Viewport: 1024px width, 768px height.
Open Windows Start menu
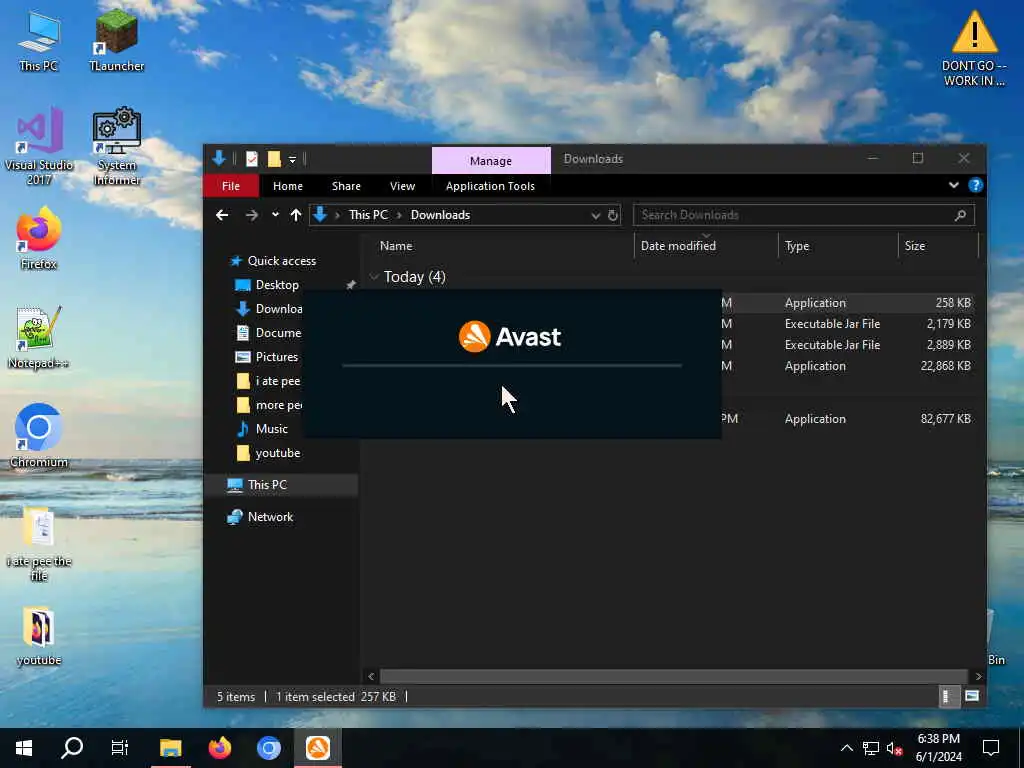[24, 748]
